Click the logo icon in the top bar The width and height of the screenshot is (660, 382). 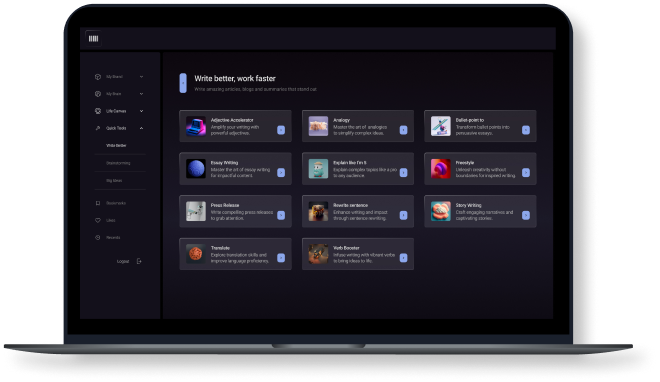pyautogui.click(x=93, y=39)
